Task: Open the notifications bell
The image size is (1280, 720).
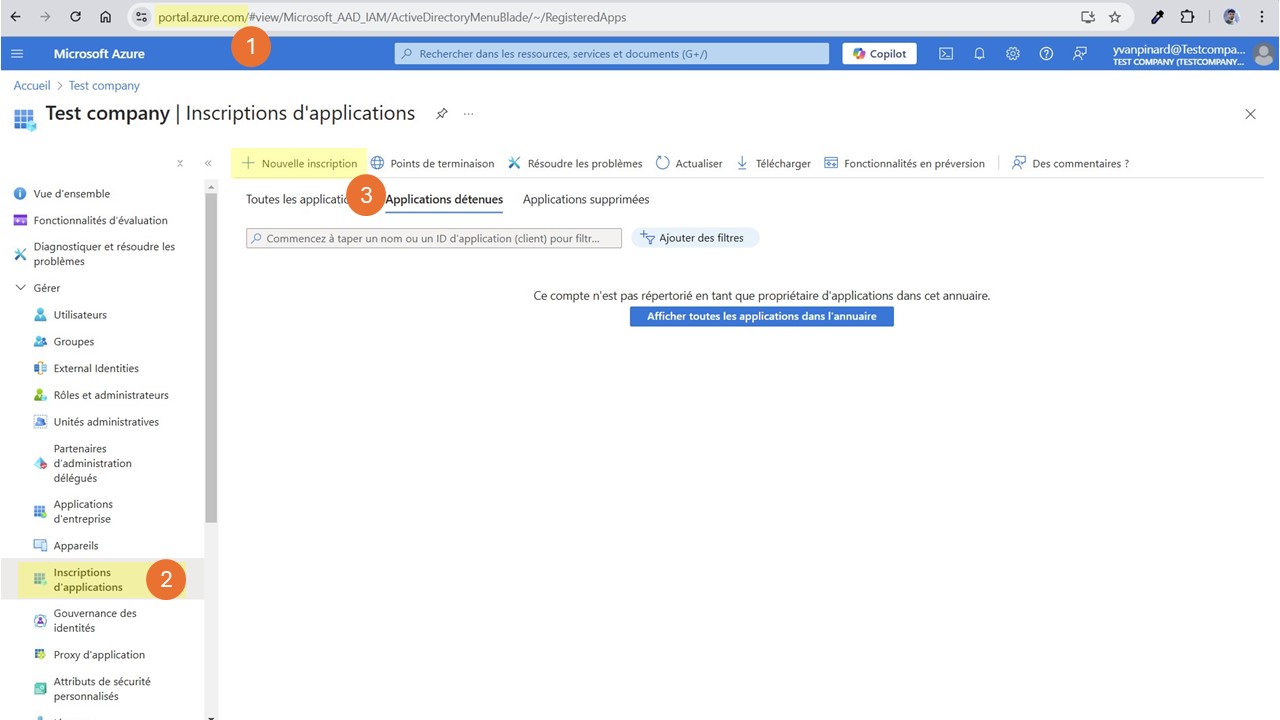Action: tap(979, 53)
